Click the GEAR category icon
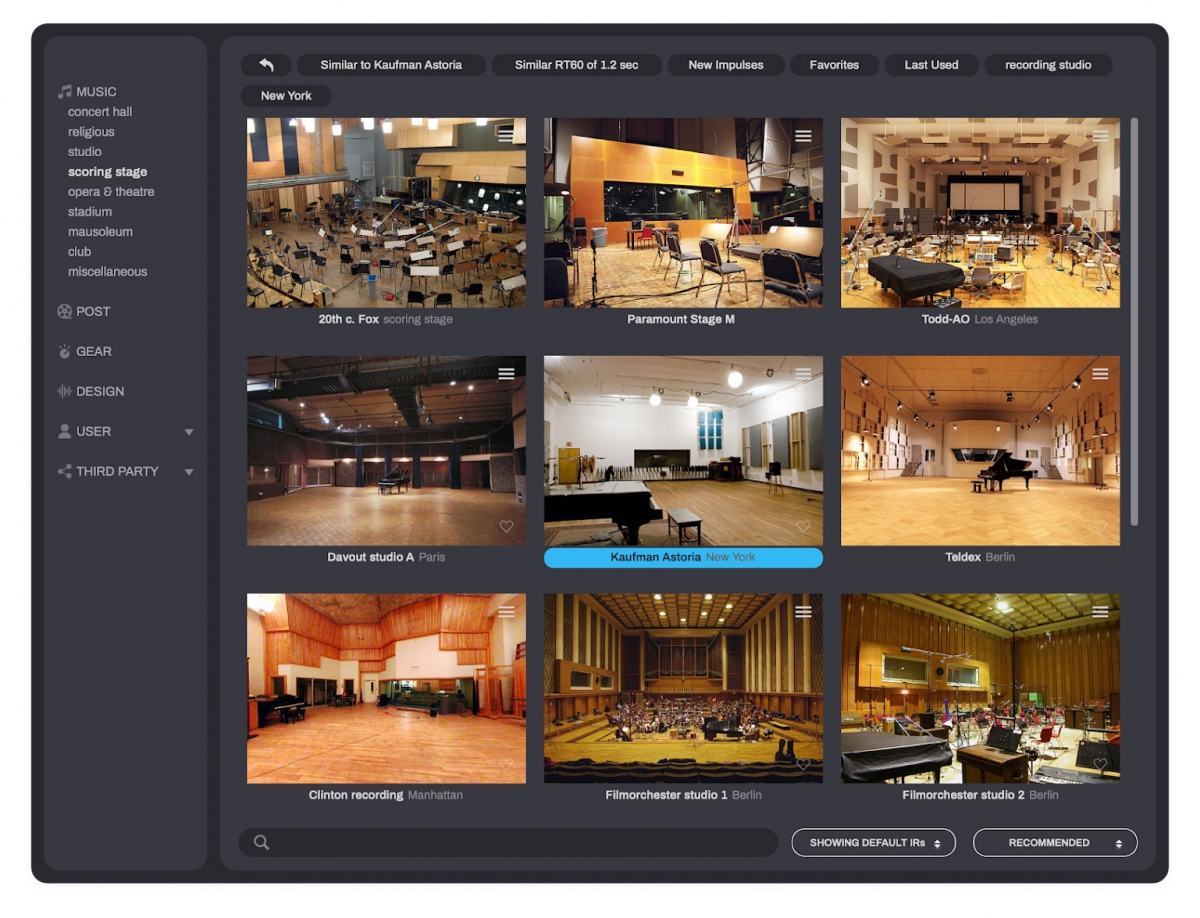Image resolution: width=1200 pixels, height=918 pixels. 65,352
